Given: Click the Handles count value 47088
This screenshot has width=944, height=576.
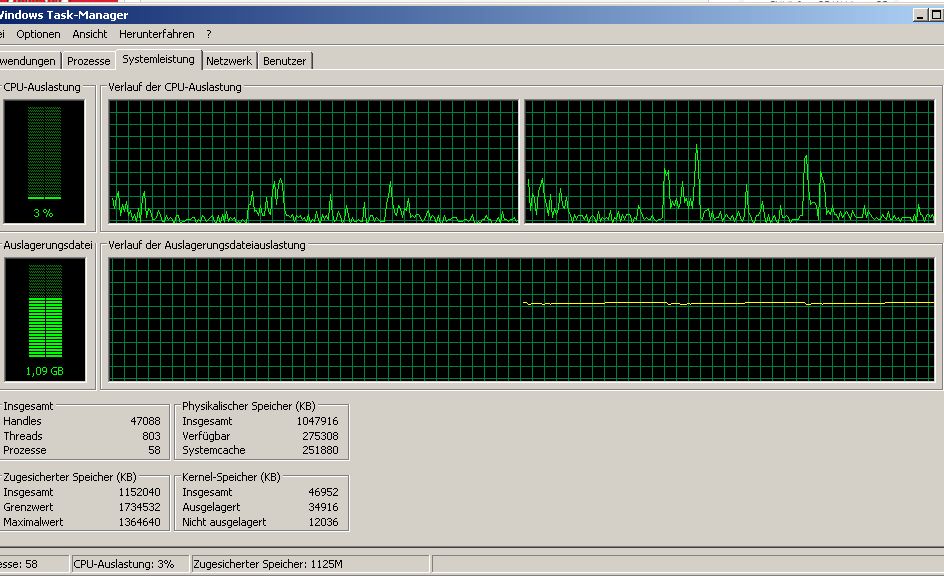Looking at the screenshot, I should click(x=145, y=421).
